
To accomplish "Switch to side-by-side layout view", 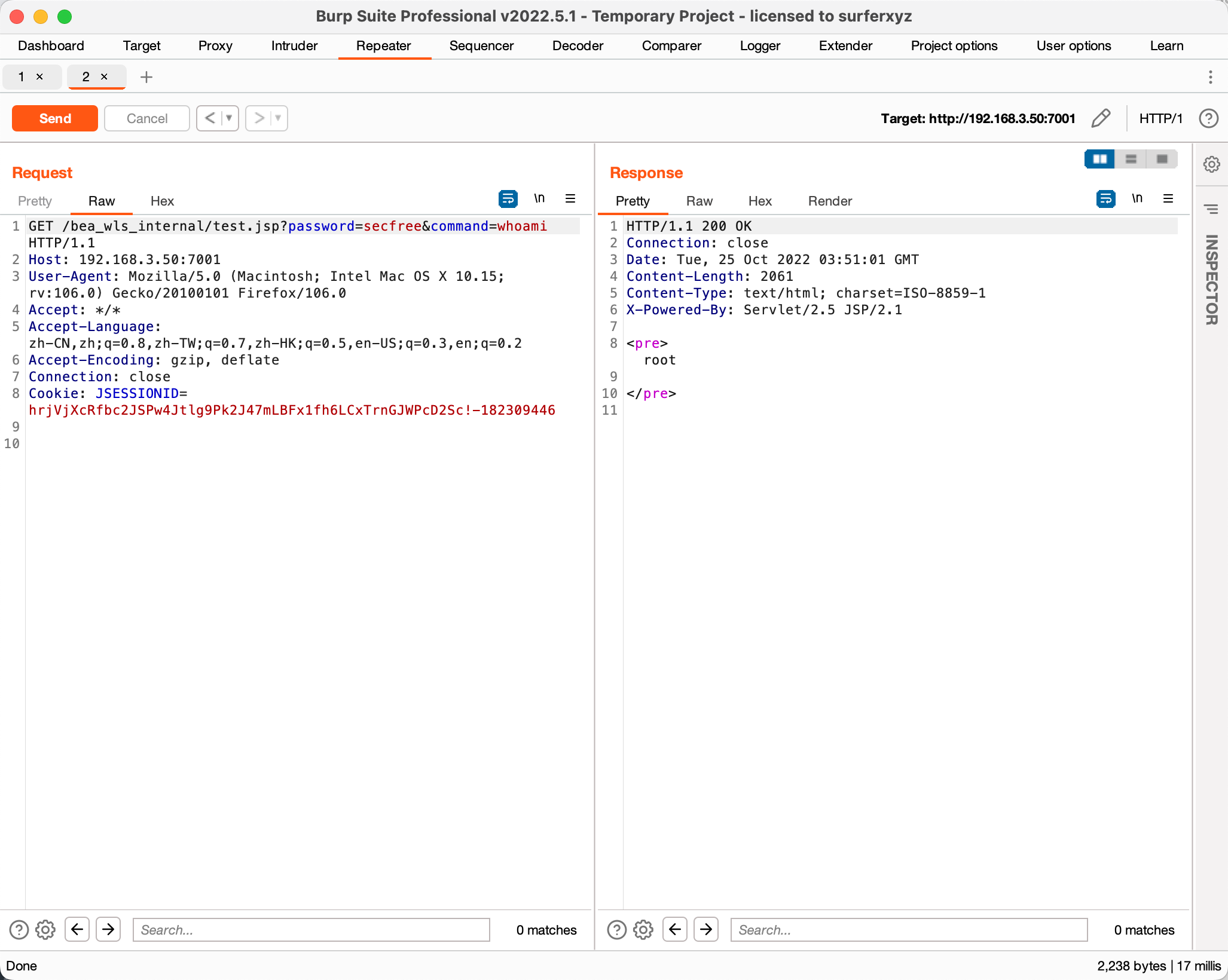I will coord(1100,159).
